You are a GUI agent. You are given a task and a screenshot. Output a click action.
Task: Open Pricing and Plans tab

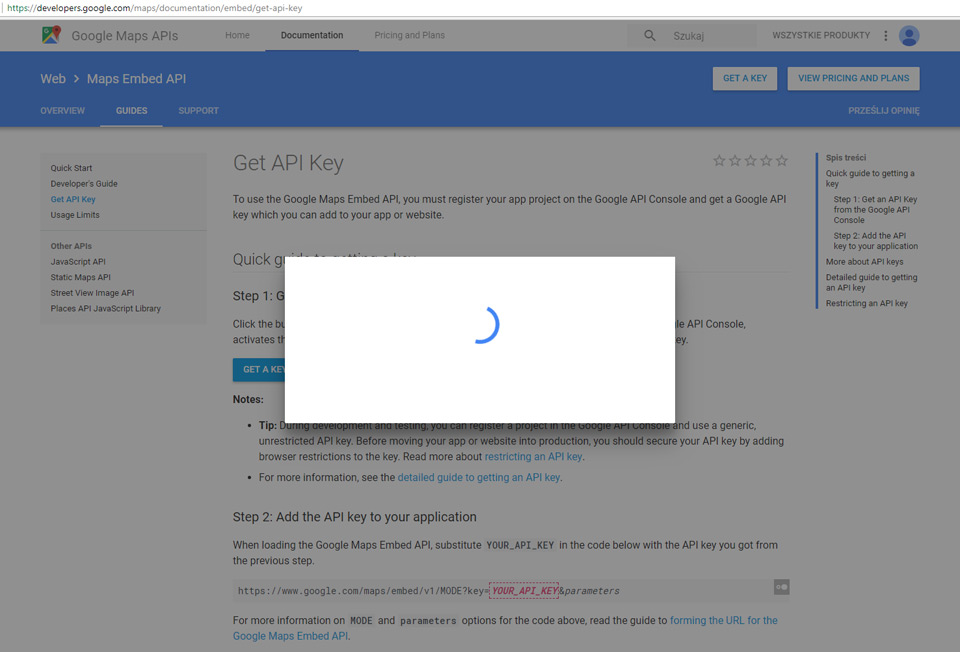[x=410, y=36]
